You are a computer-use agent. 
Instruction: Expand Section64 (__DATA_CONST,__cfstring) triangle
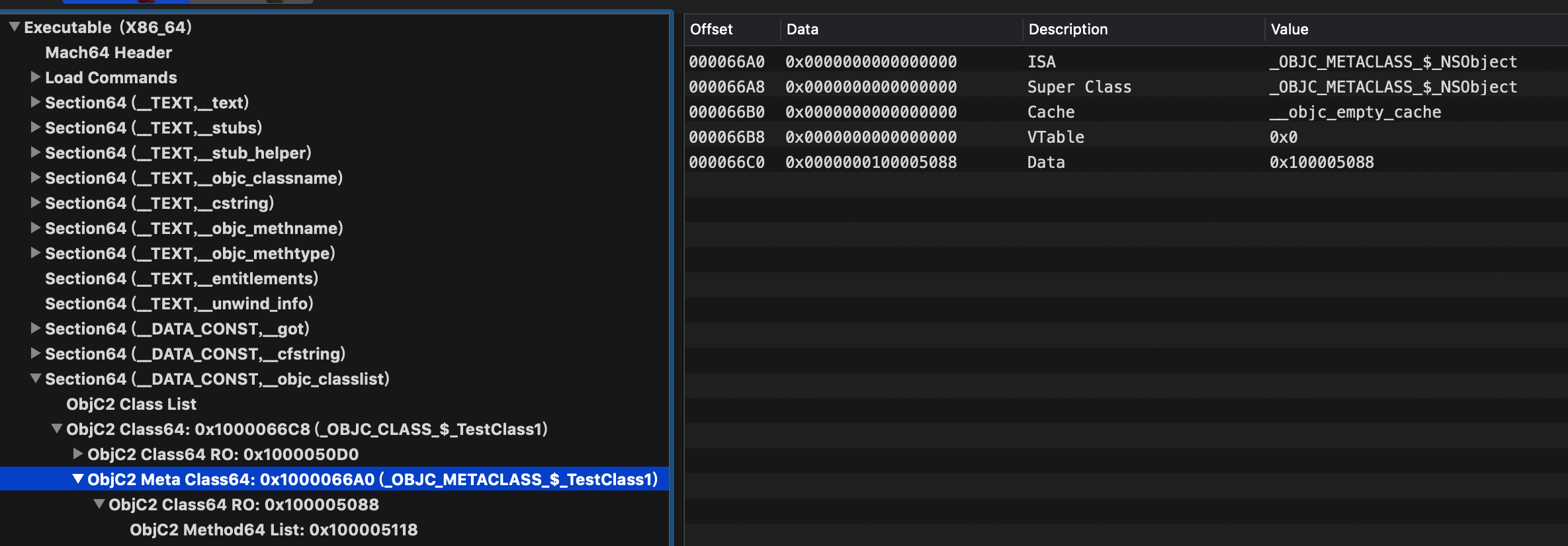36,354
